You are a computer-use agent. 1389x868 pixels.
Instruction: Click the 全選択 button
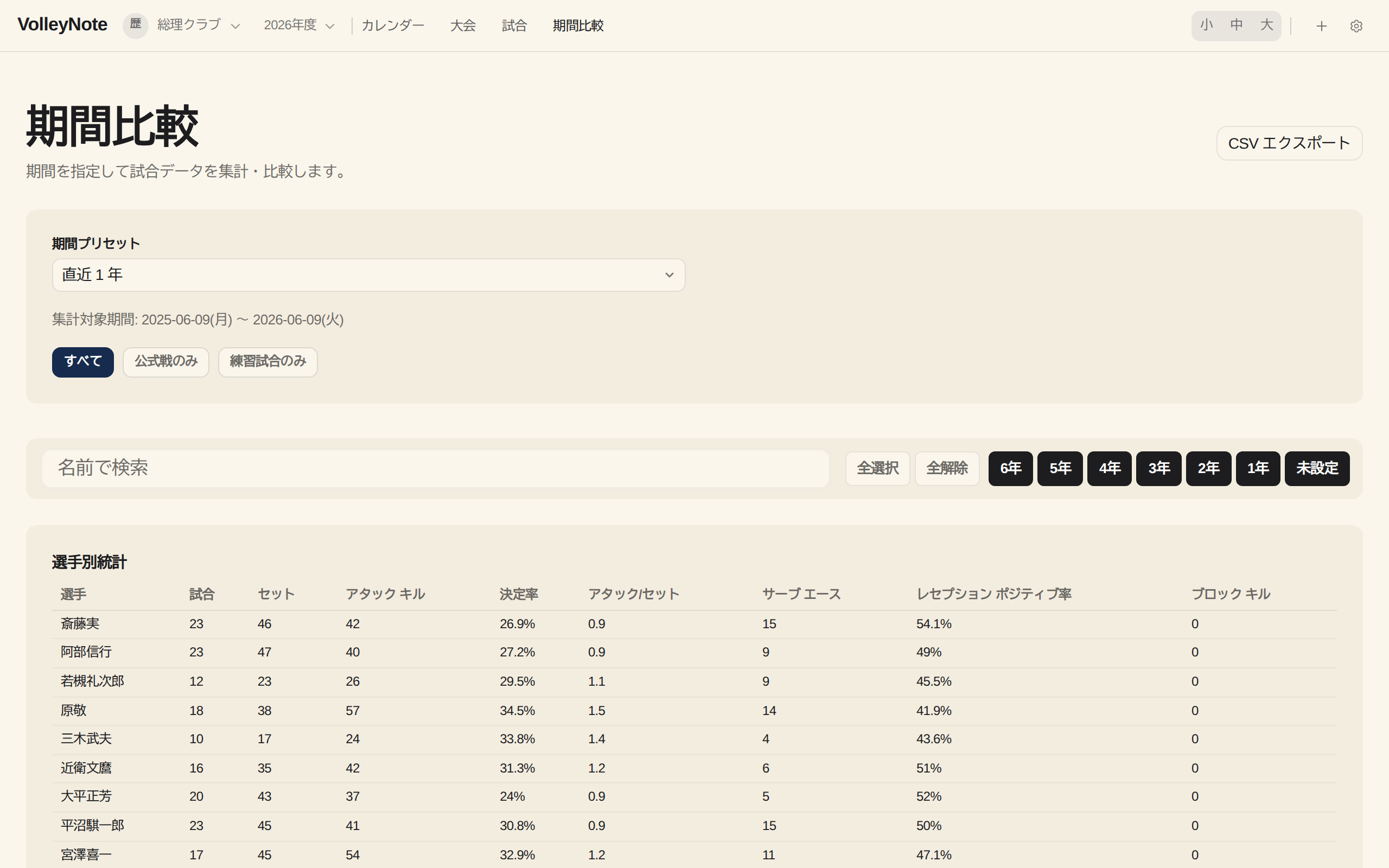tap(877, 468)
